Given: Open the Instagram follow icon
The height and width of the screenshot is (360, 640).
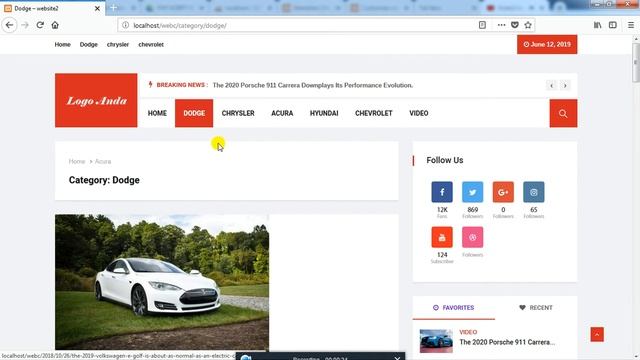Looking at the screenshot, I should tap(534, 192).
